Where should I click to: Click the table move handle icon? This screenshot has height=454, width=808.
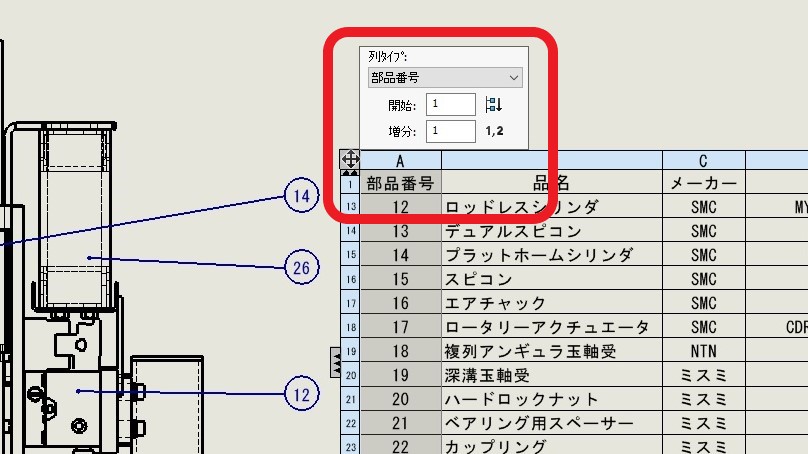click(350, 159)
